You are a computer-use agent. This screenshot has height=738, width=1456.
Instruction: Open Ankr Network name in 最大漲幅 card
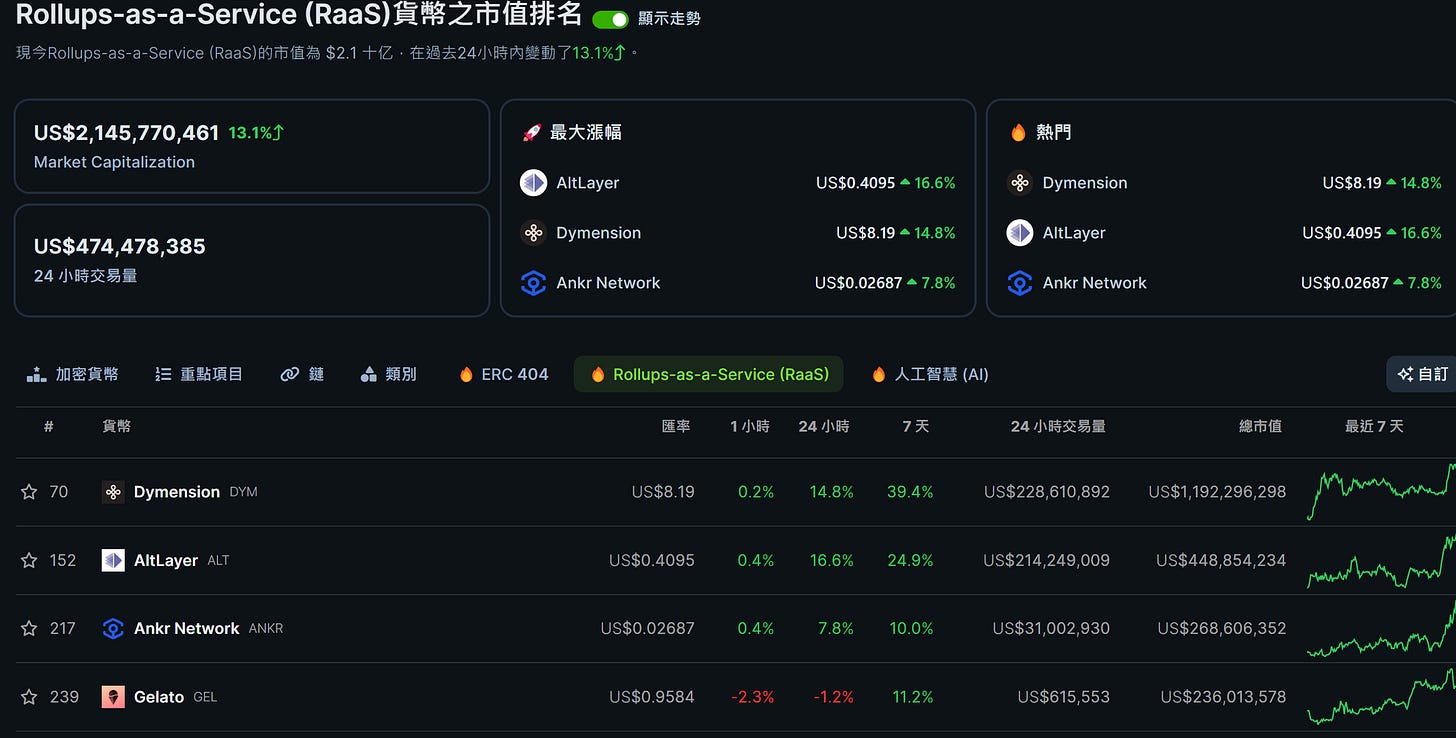pos(608,283)
